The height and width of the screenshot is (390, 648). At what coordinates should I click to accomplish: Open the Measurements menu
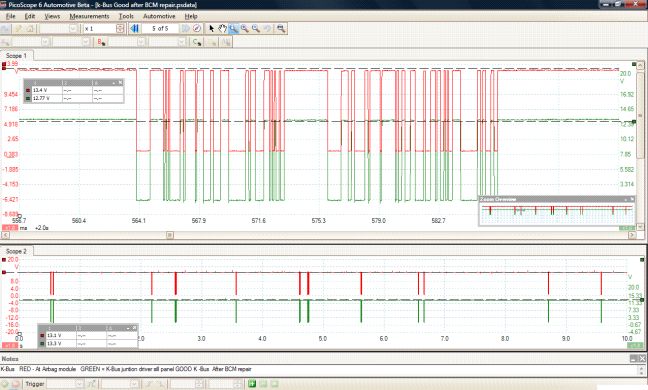click(89, 16)
